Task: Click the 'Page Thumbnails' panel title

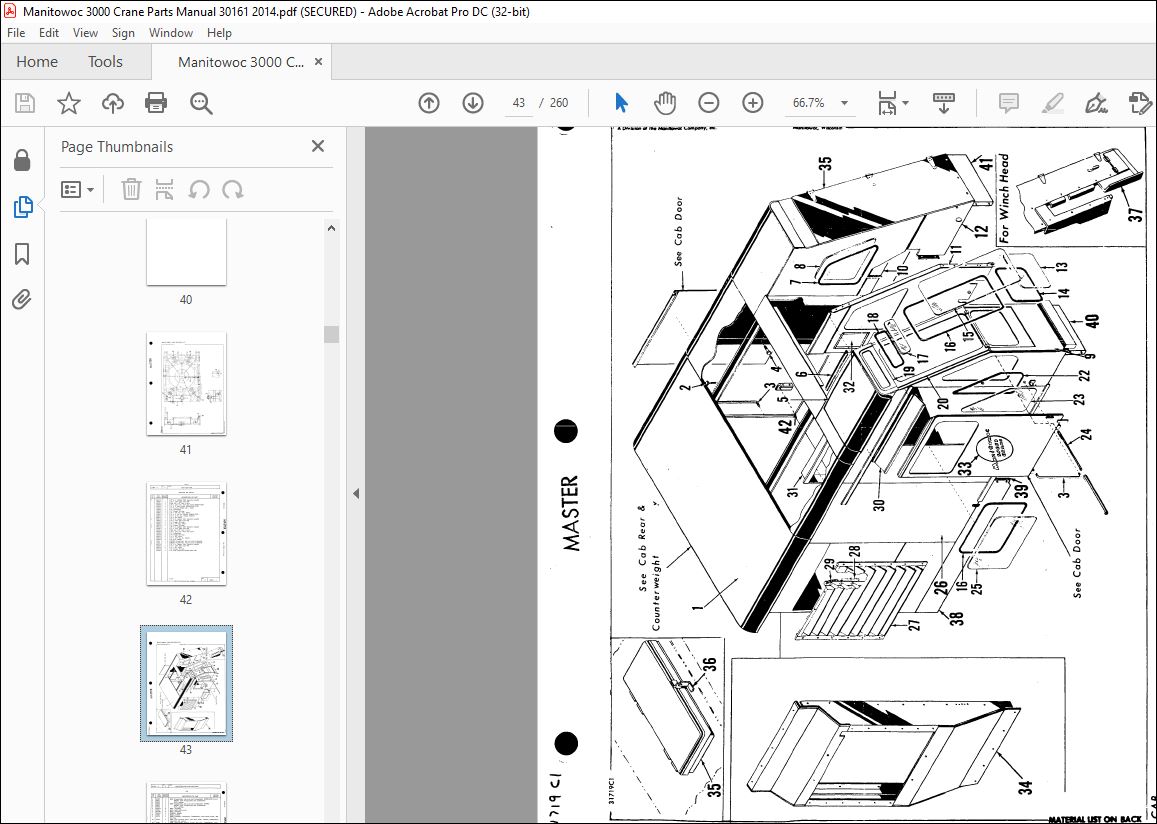Action: [x=117, y=147]
